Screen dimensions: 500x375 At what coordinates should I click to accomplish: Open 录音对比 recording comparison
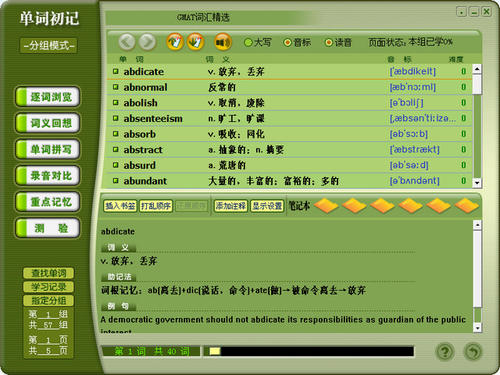click(x=48, y=175)
